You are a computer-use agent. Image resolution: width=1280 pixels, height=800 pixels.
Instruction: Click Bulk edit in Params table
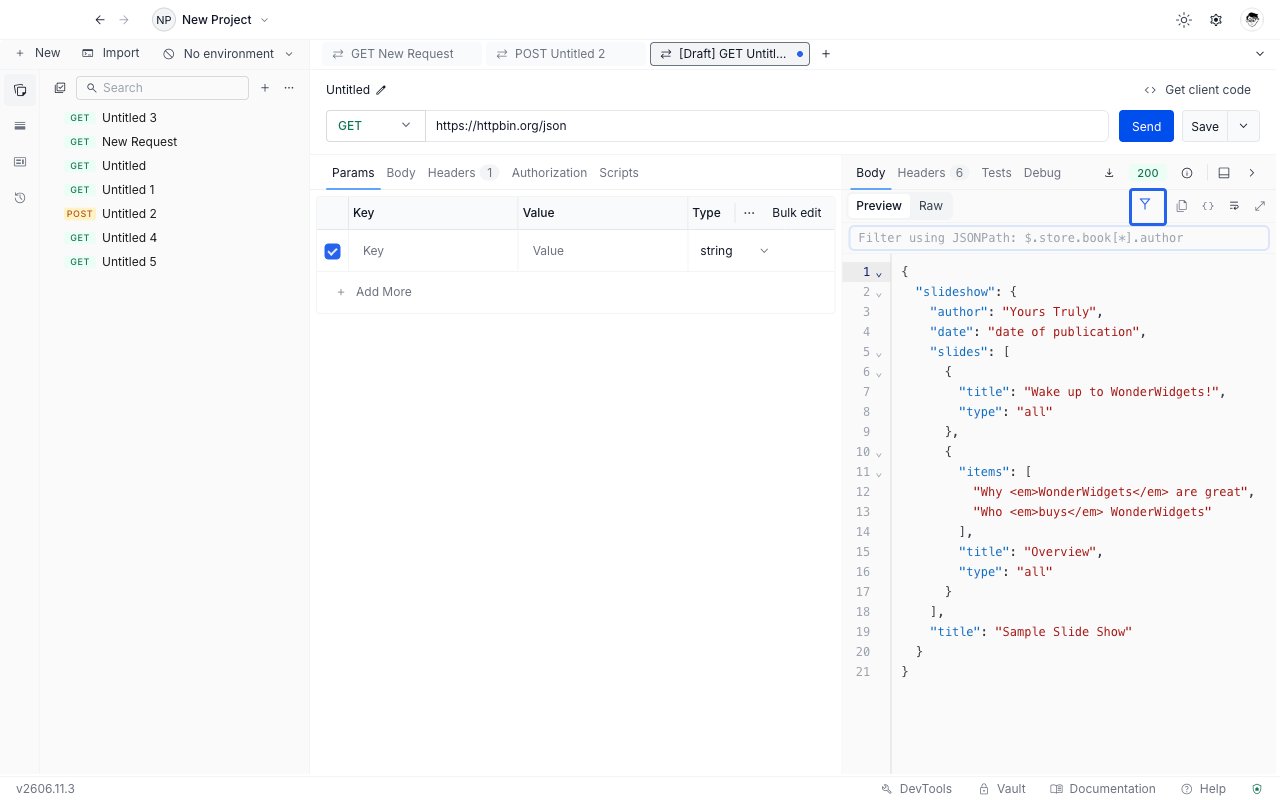click(x=797, y=213)
